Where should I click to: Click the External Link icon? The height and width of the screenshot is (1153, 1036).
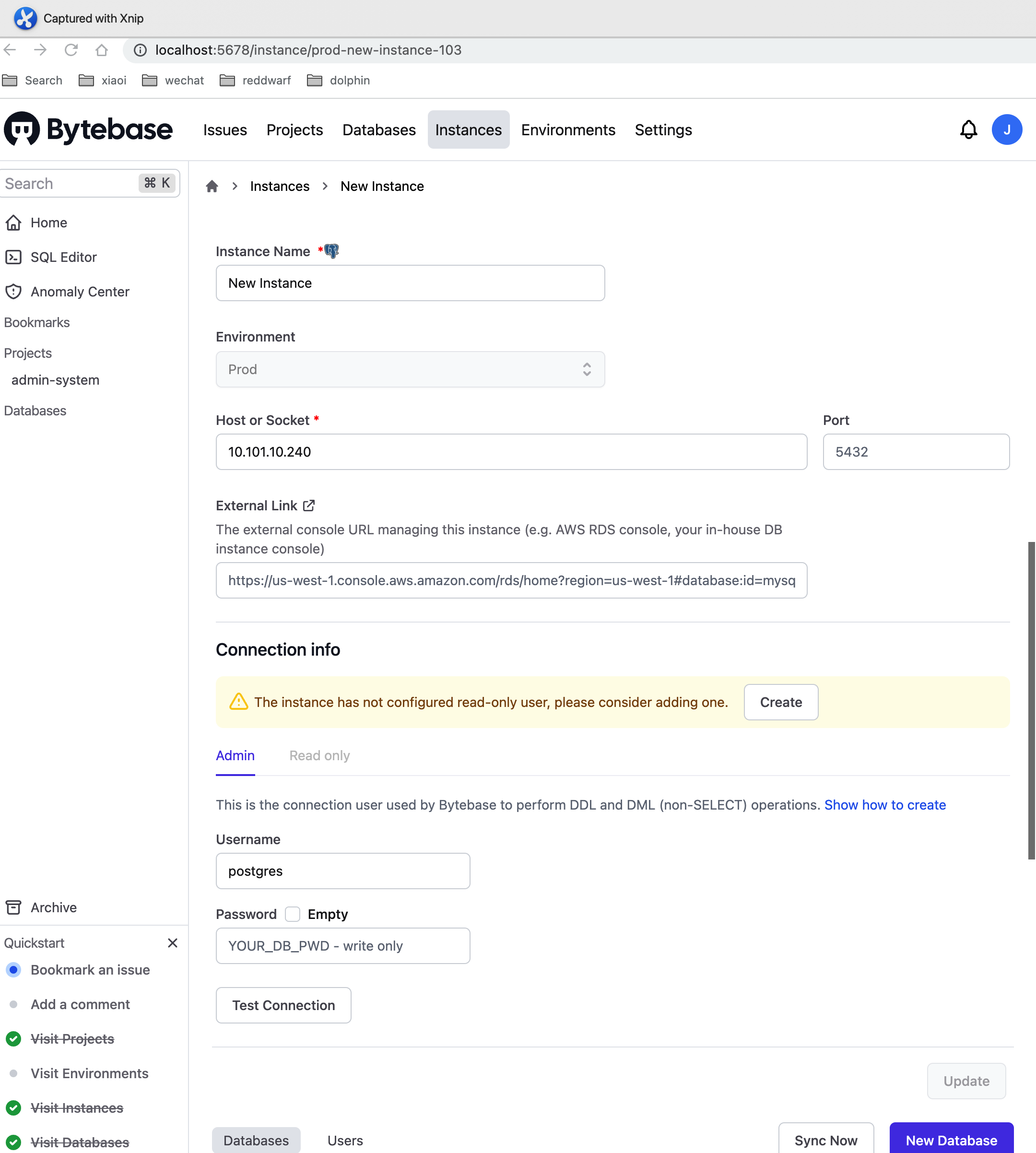tap(308, 505)
